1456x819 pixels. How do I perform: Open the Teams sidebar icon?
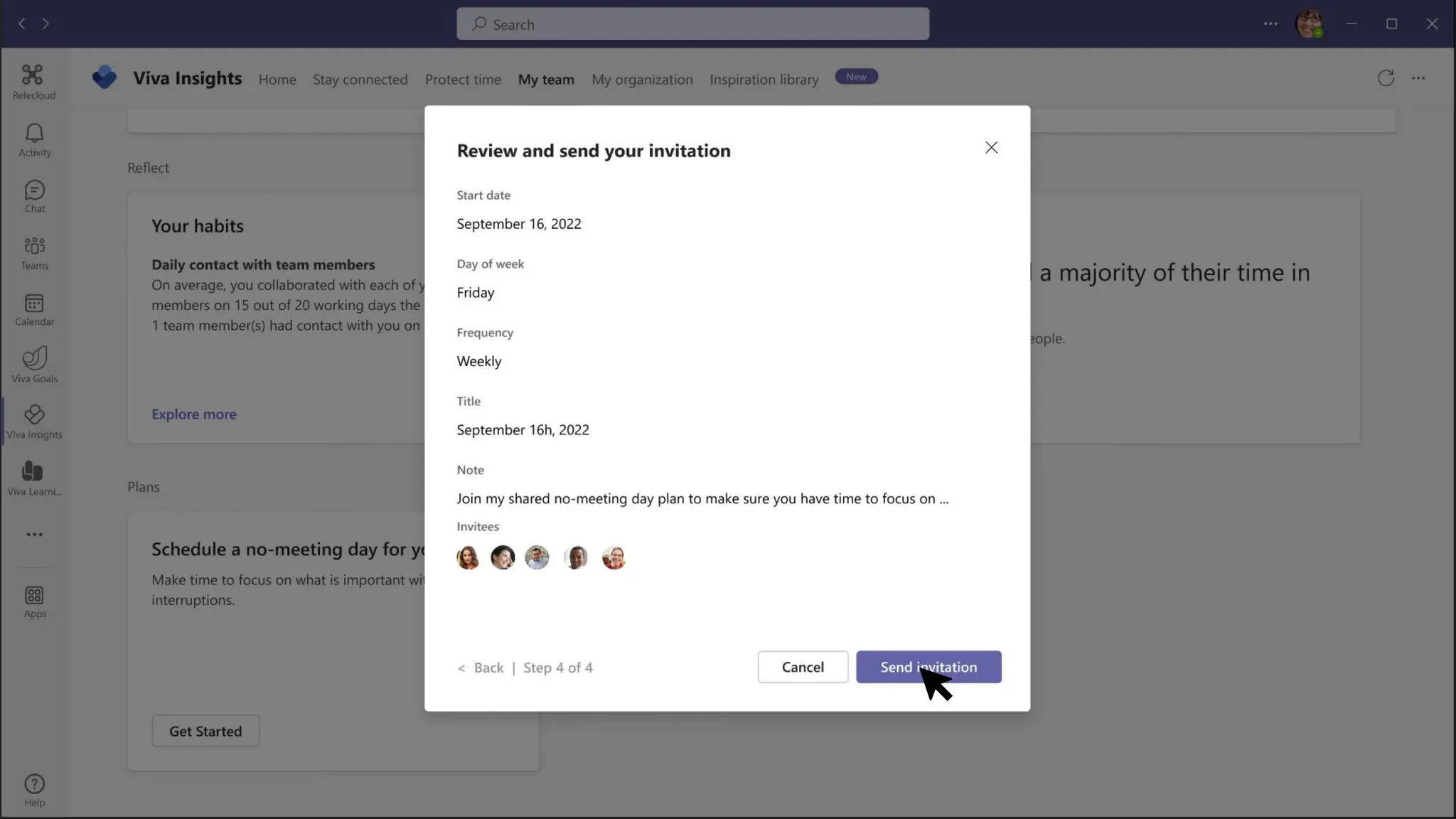point(34,253)
